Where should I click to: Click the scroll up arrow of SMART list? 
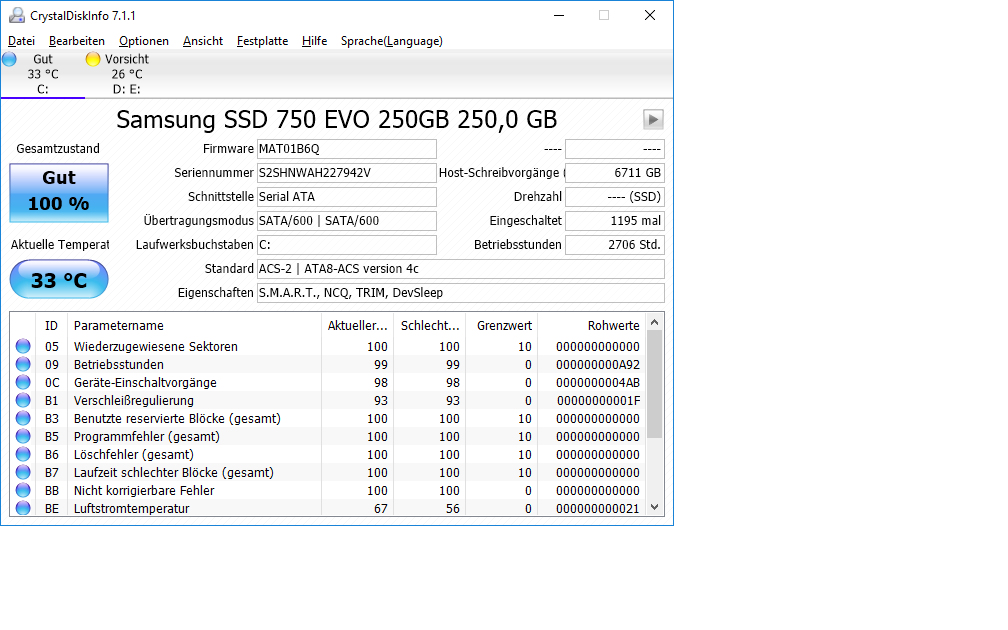654,322
